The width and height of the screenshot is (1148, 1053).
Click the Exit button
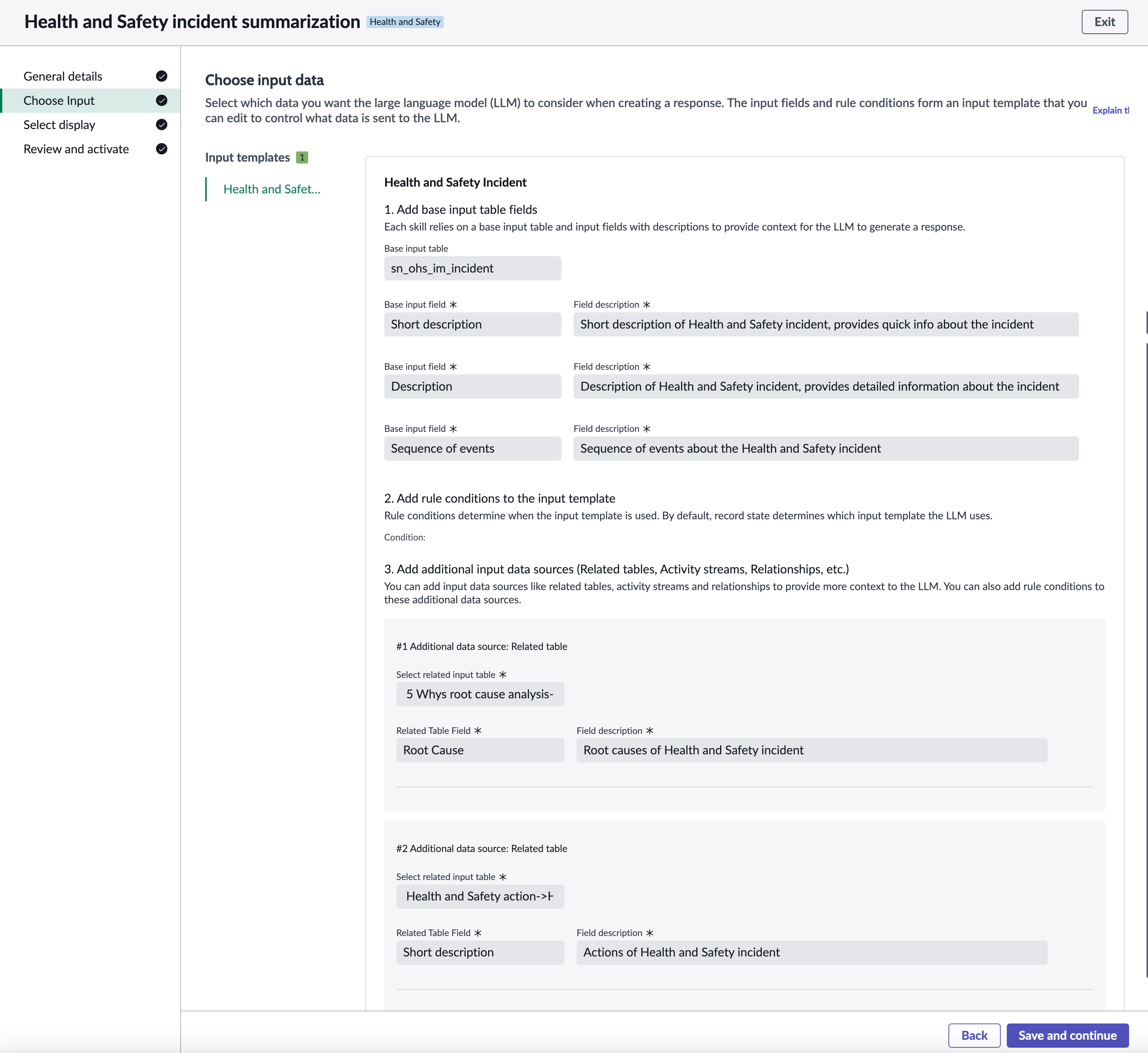[1104, 22]
